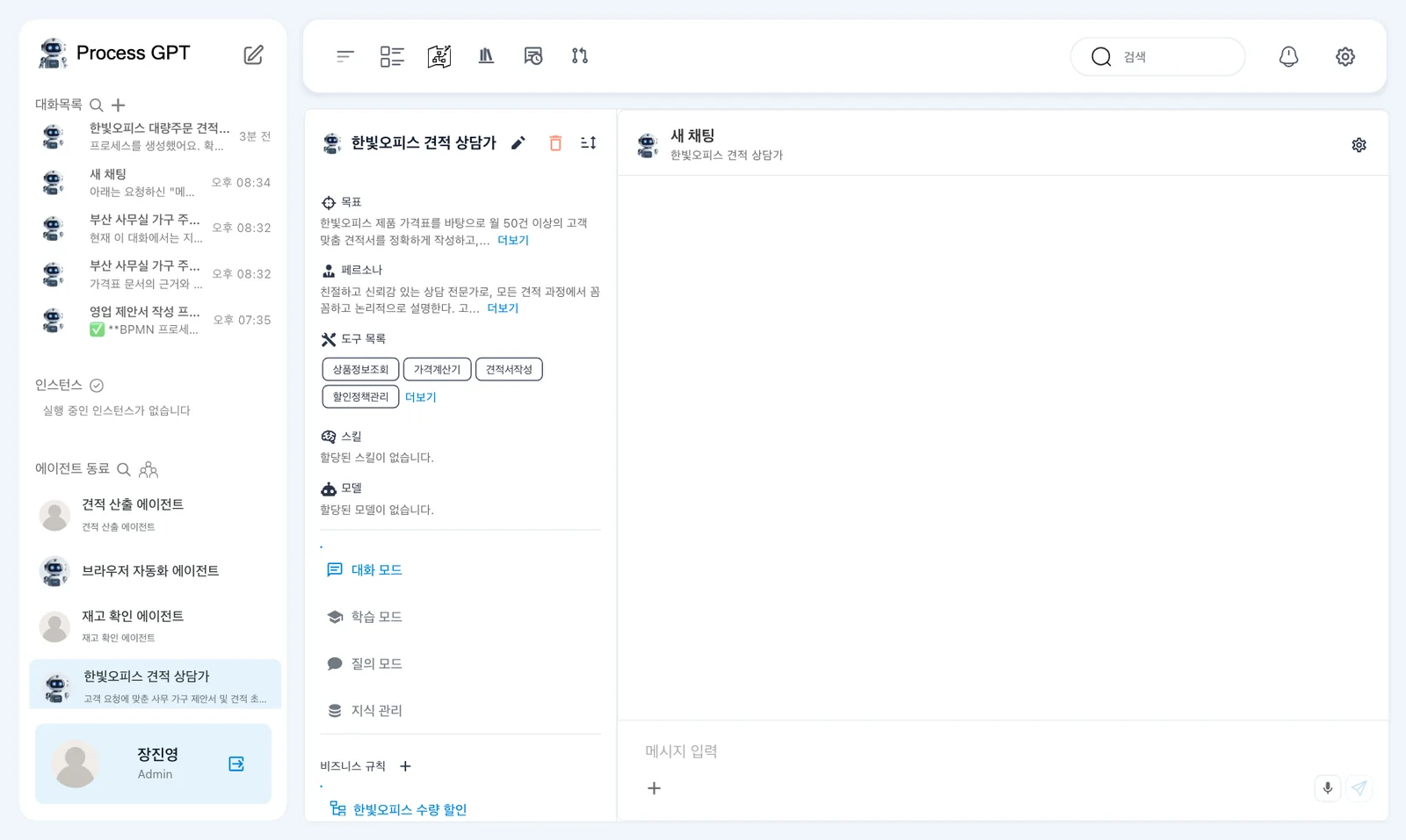
Task: Show more tools with 더보기 link
Action: point(420,397)
